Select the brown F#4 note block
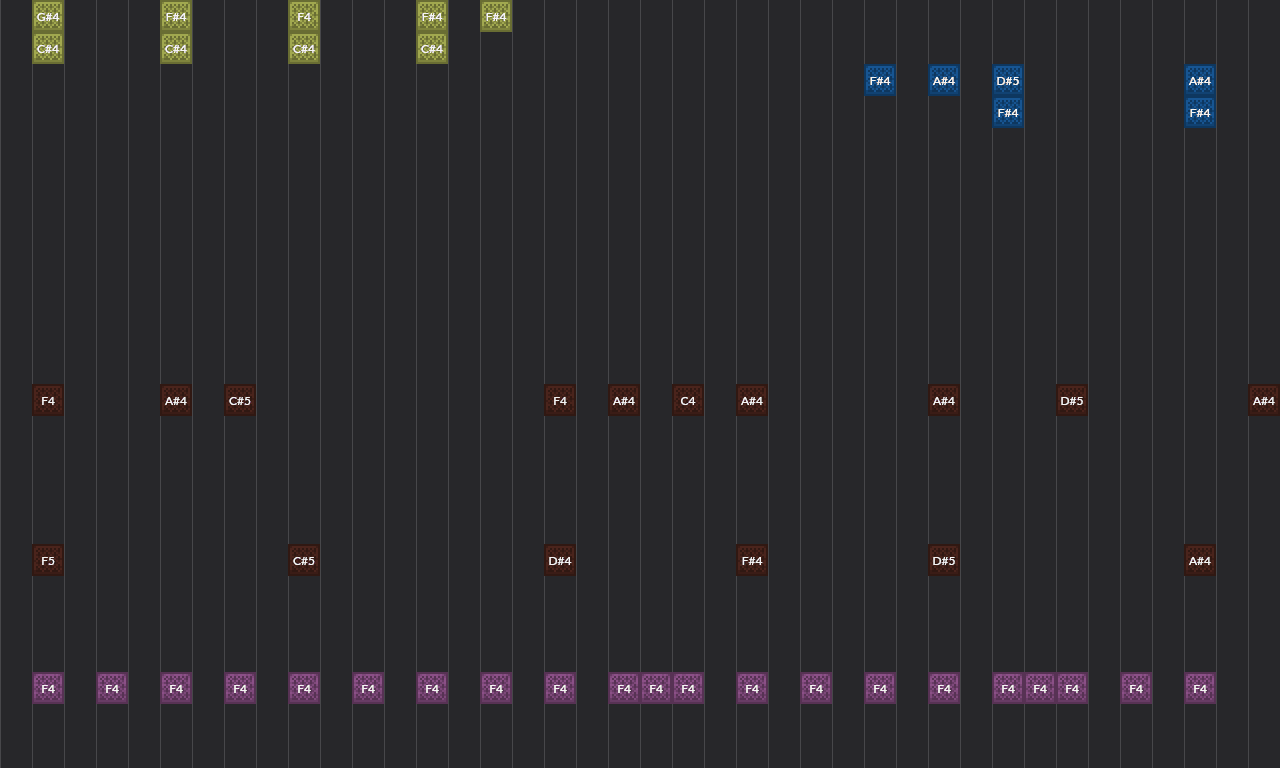 pyautogui.click(x=752, y=560)
